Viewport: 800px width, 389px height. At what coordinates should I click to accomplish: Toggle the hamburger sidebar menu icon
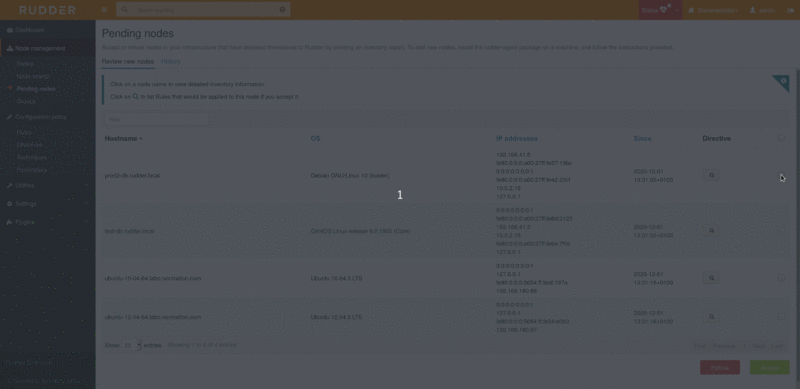click(x=104, y=10)
